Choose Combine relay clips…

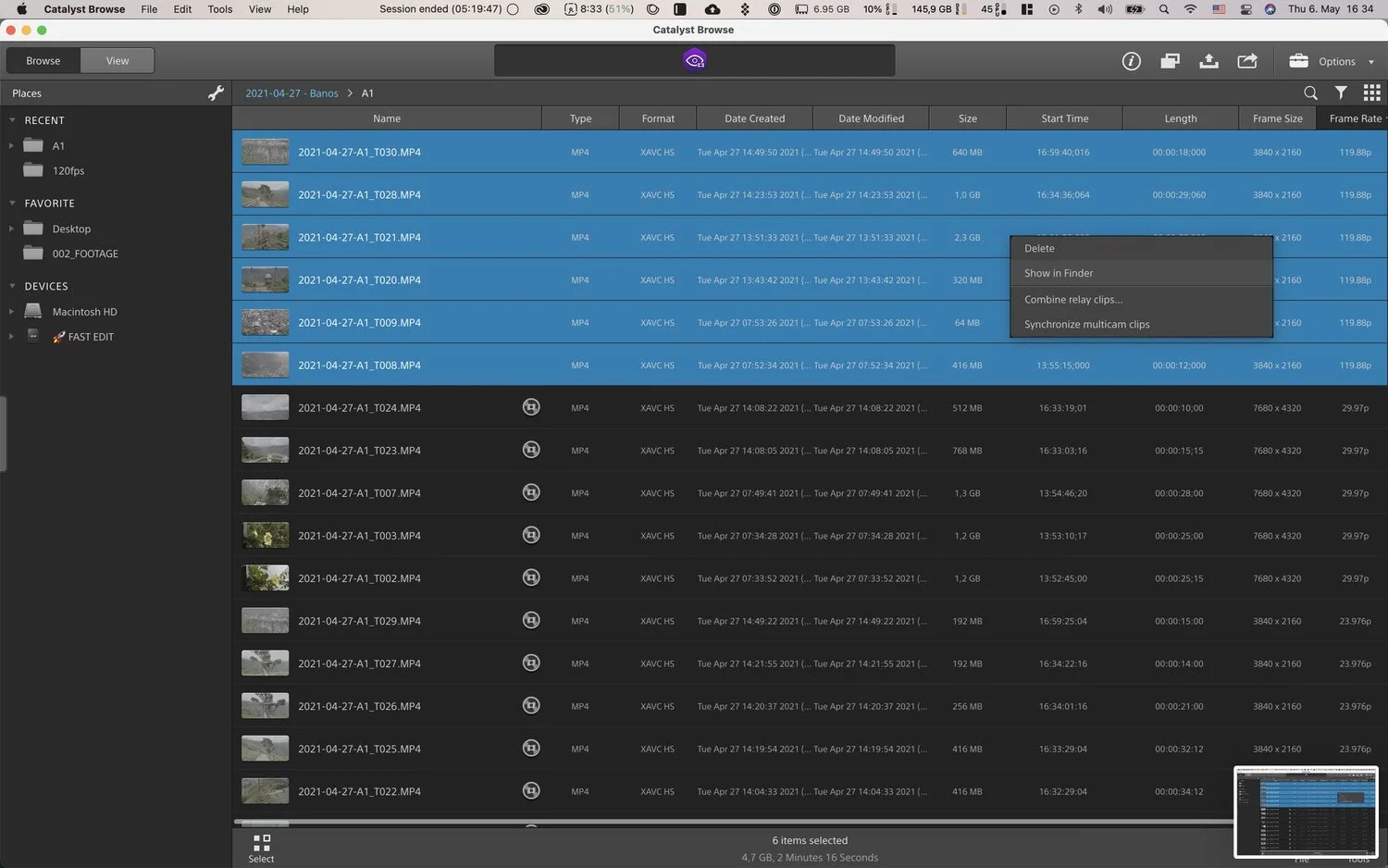click(1141, 299)
